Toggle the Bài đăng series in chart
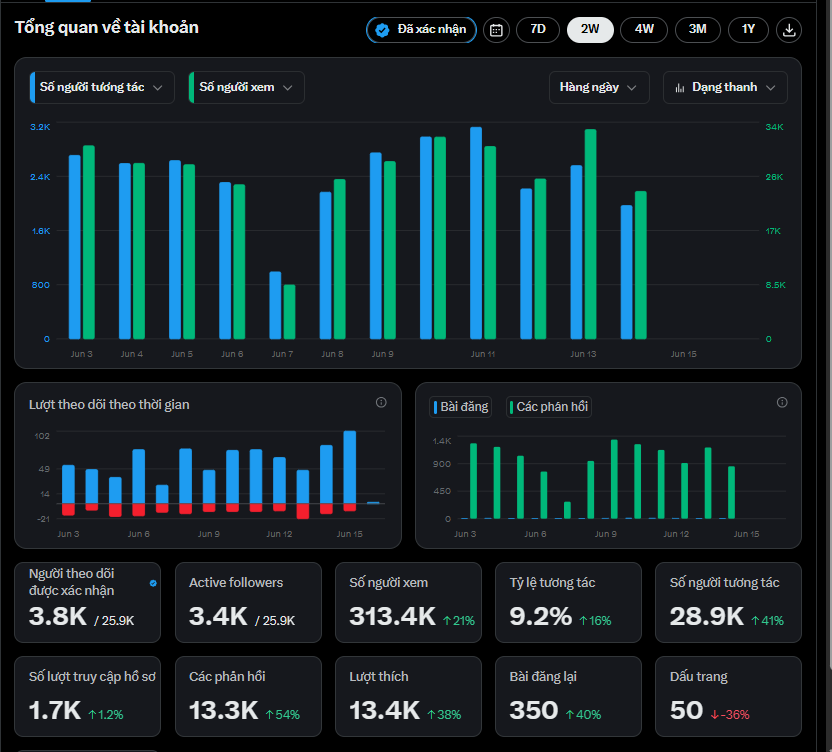 461,407
